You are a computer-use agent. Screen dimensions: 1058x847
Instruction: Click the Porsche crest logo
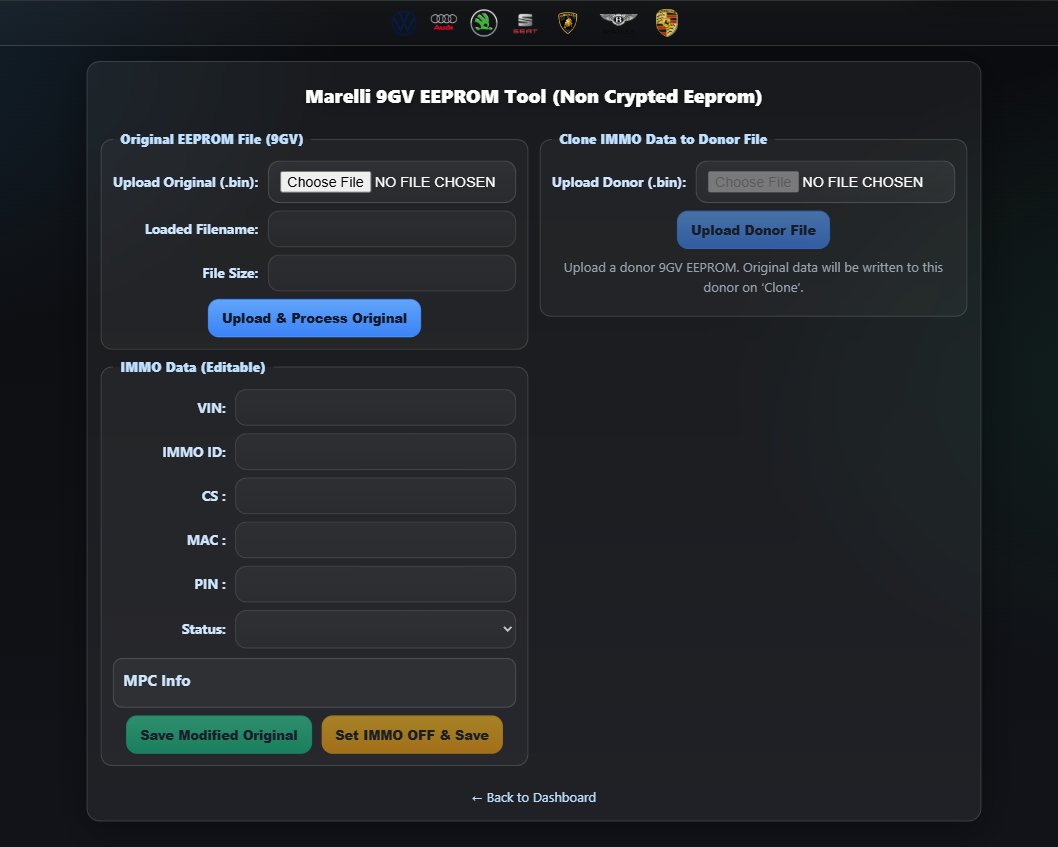point(667,23)
